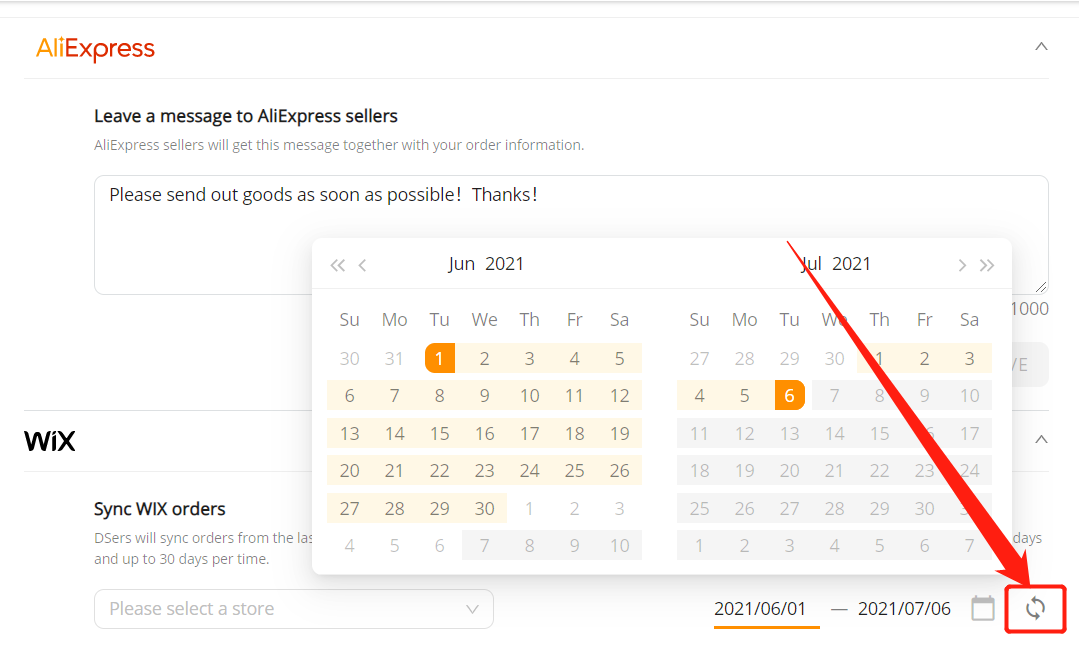
Task: Click the sync refresh icon in red box
Action: click(x=1035, y=608)
